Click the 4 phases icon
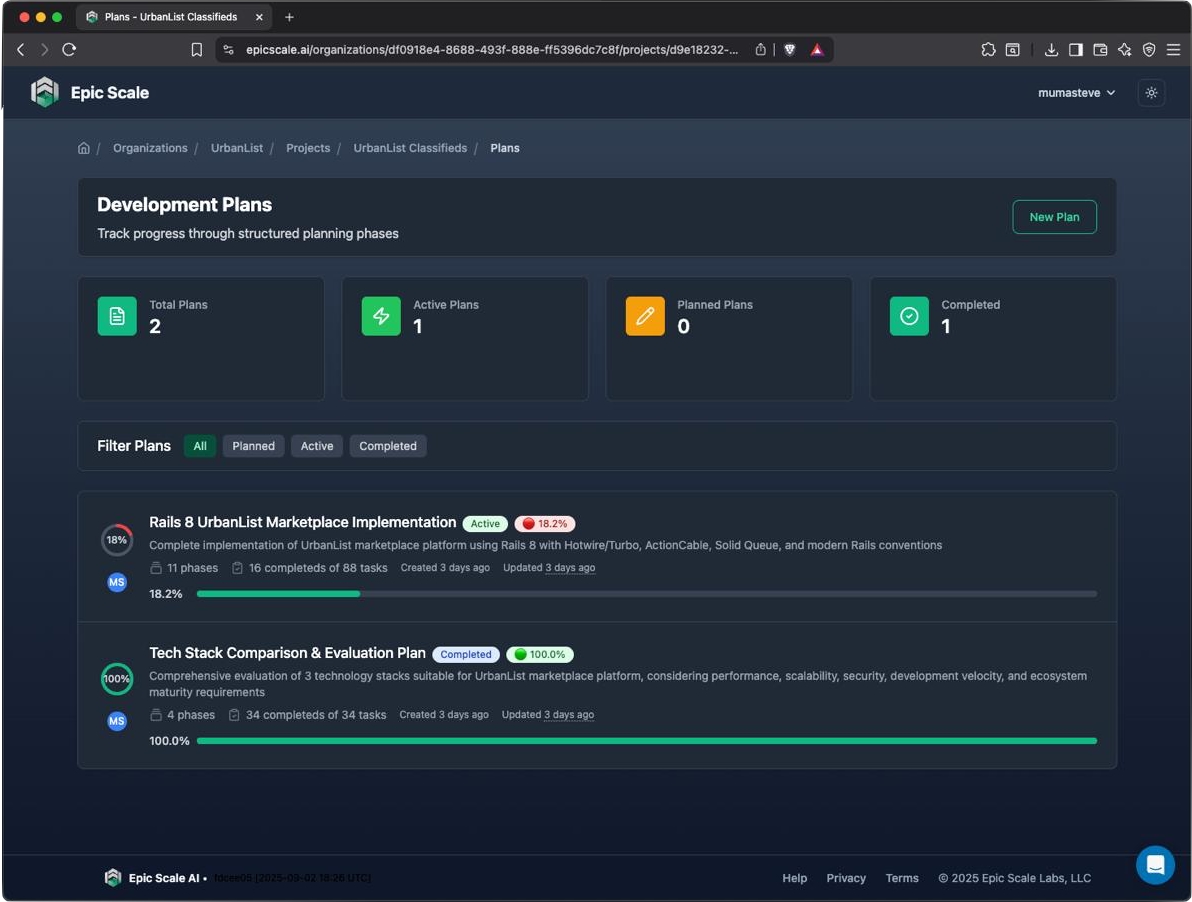This screenshot has height=902, width=1192. tap(156, 714)
